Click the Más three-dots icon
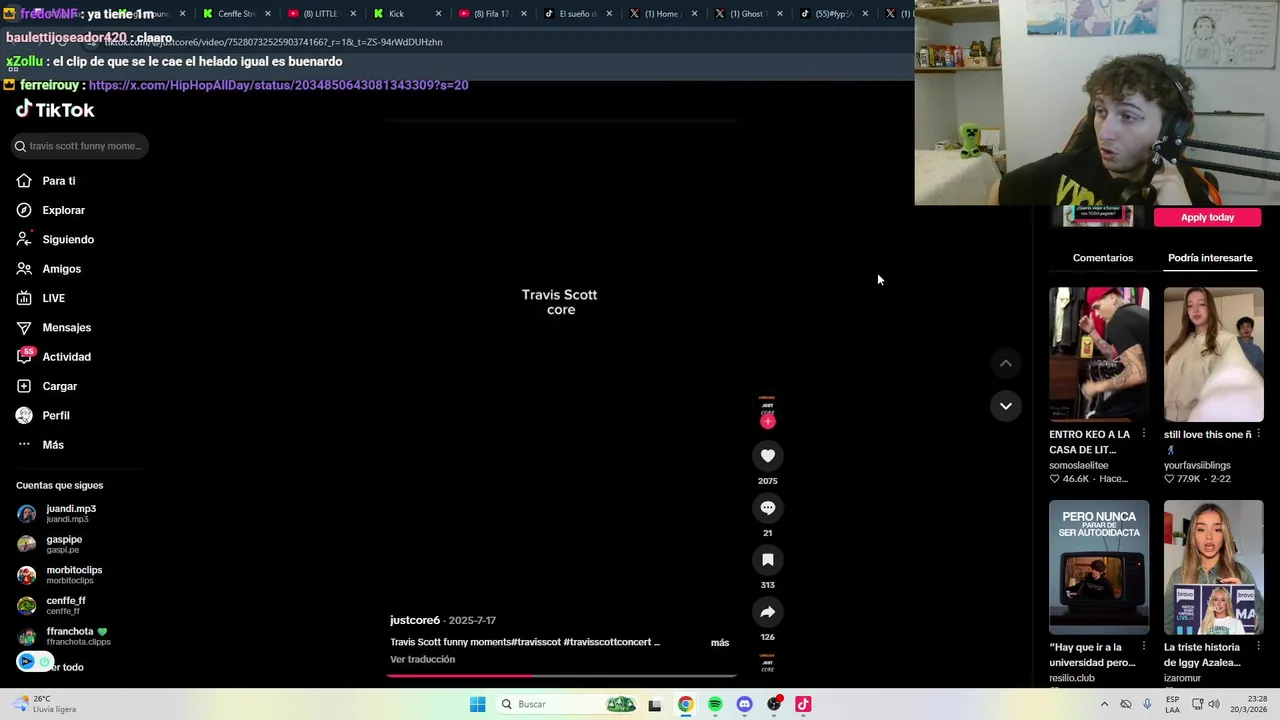Image resolution: width=1280 pixels, height=720 pixels. [x=24, y=445]
